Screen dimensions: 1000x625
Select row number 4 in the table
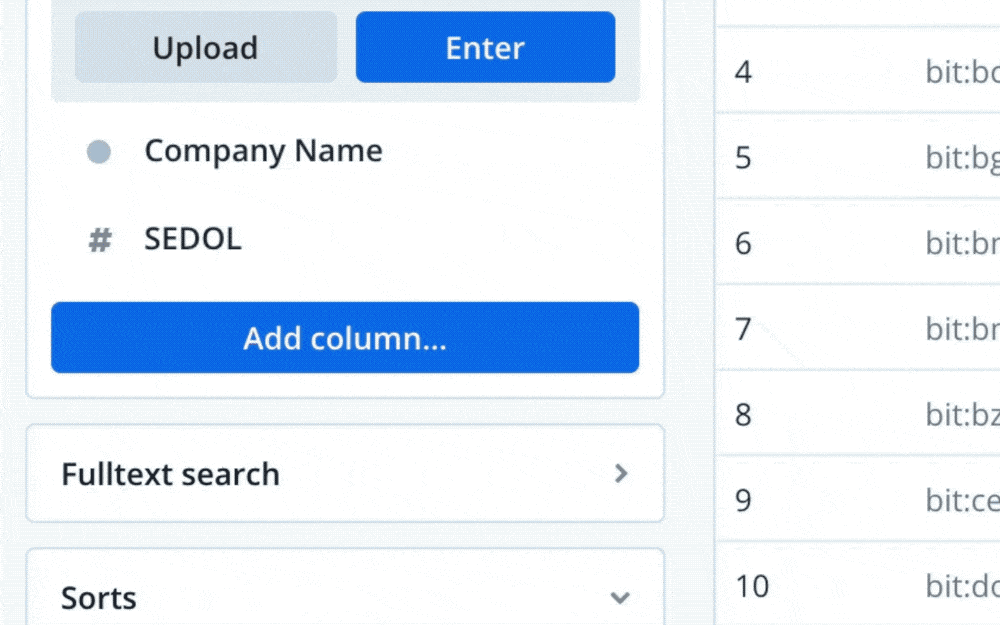click(743, 72)
